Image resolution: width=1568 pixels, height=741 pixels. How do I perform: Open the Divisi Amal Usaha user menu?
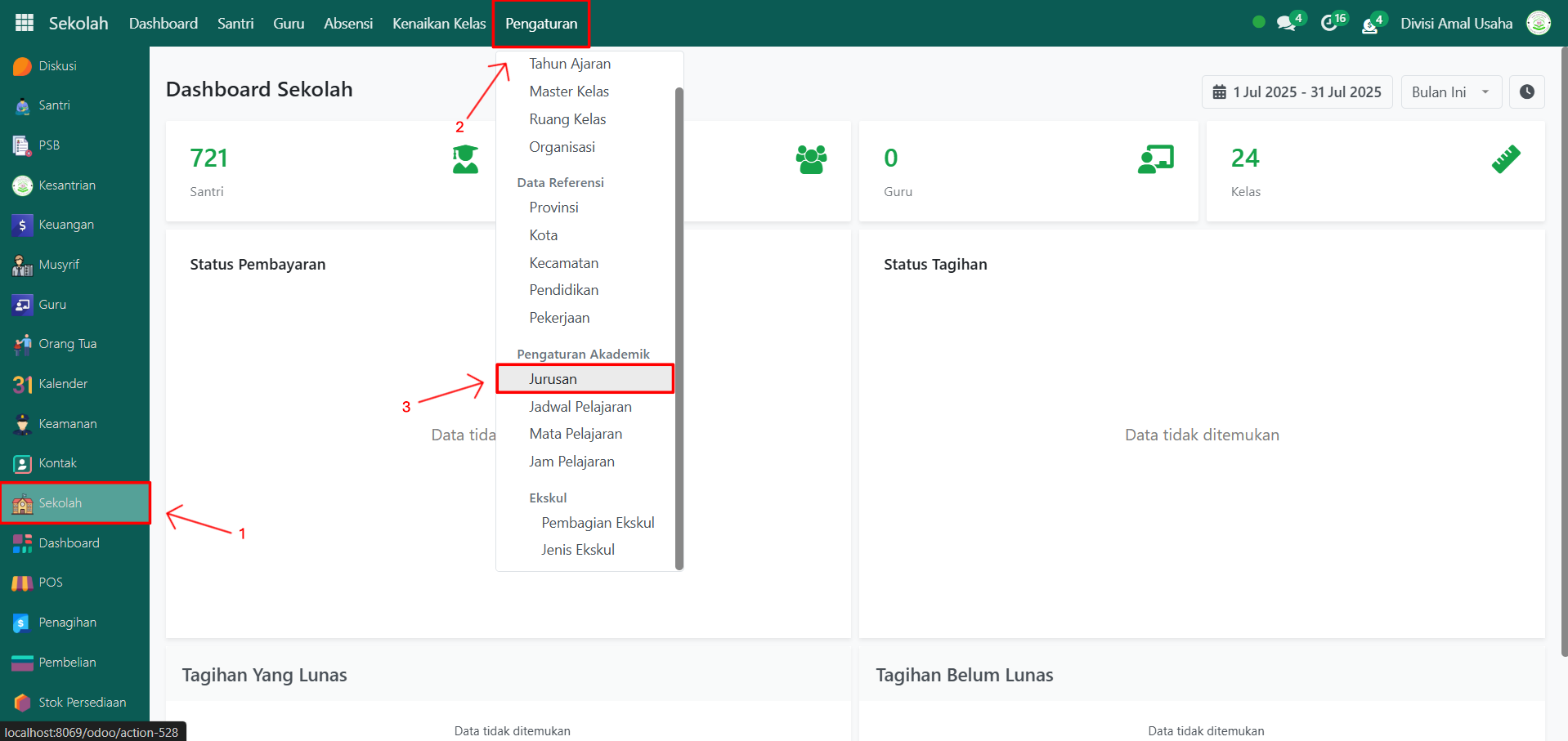click(x=1456, y=23)
